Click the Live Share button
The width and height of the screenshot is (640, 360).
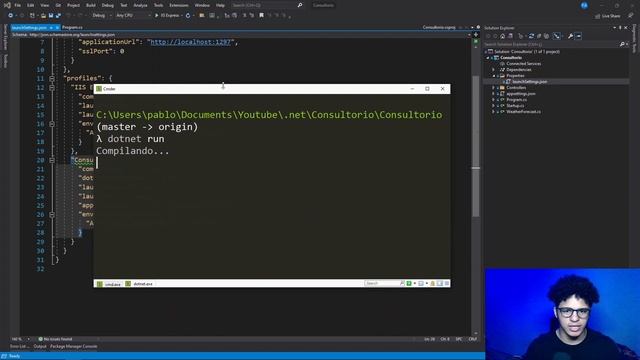tap(608, 16)
